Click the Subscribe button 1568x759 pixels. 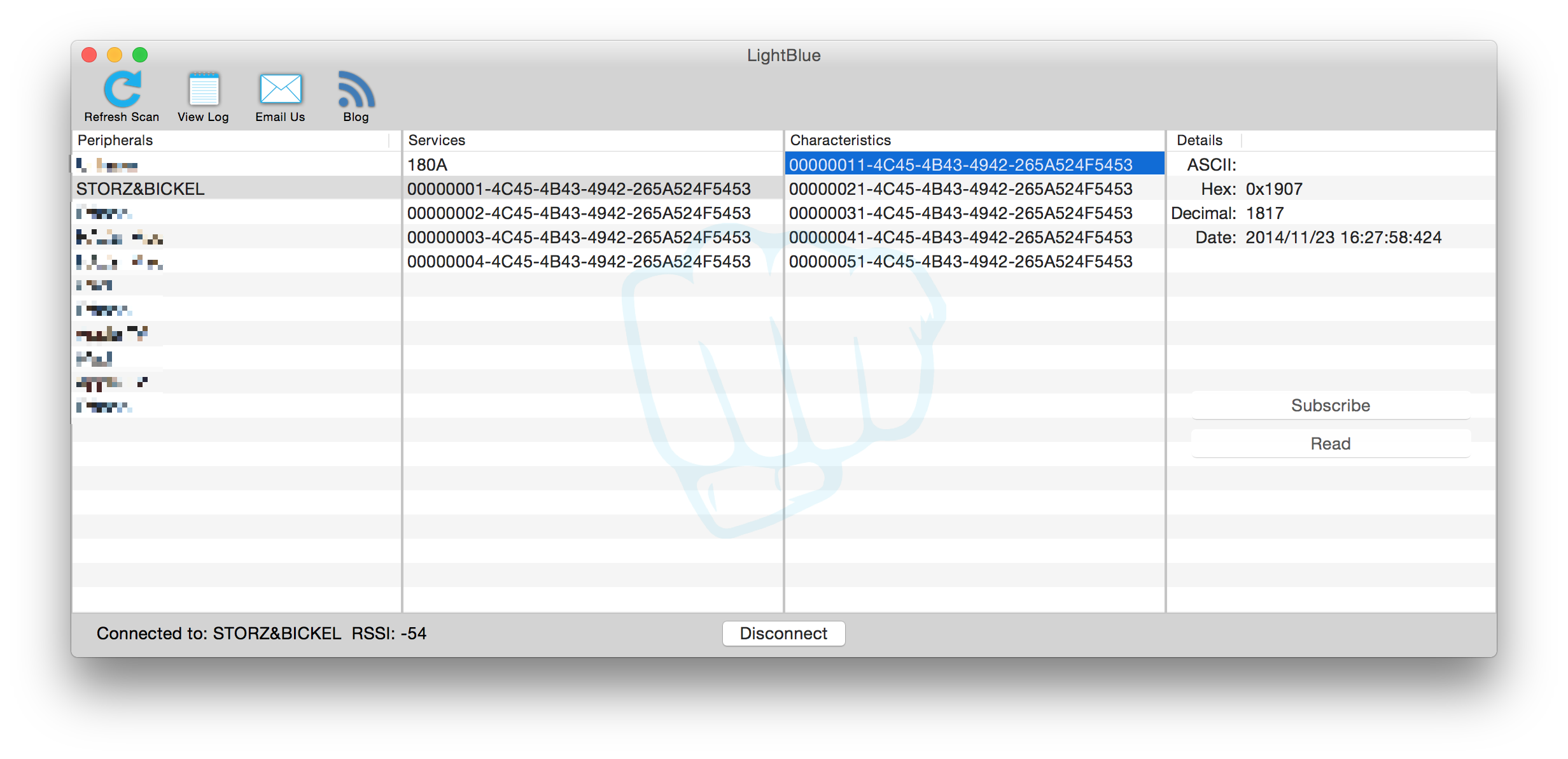coord(1331,406)
